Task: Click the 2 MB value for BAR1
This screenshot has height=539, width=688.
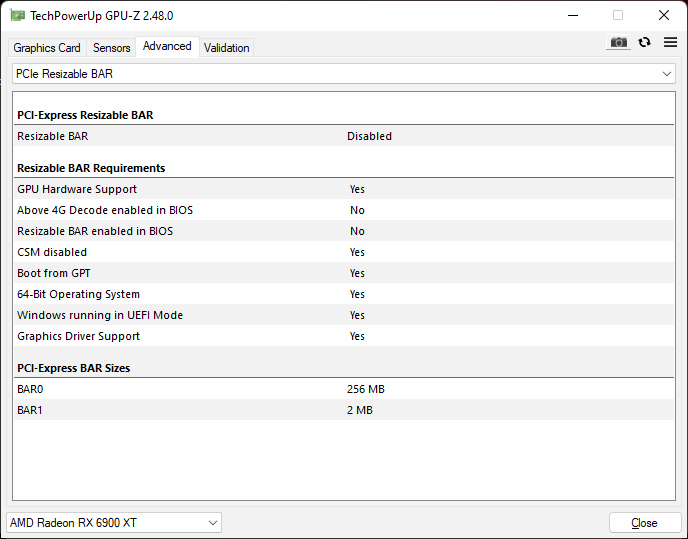Action: (359, 410)
